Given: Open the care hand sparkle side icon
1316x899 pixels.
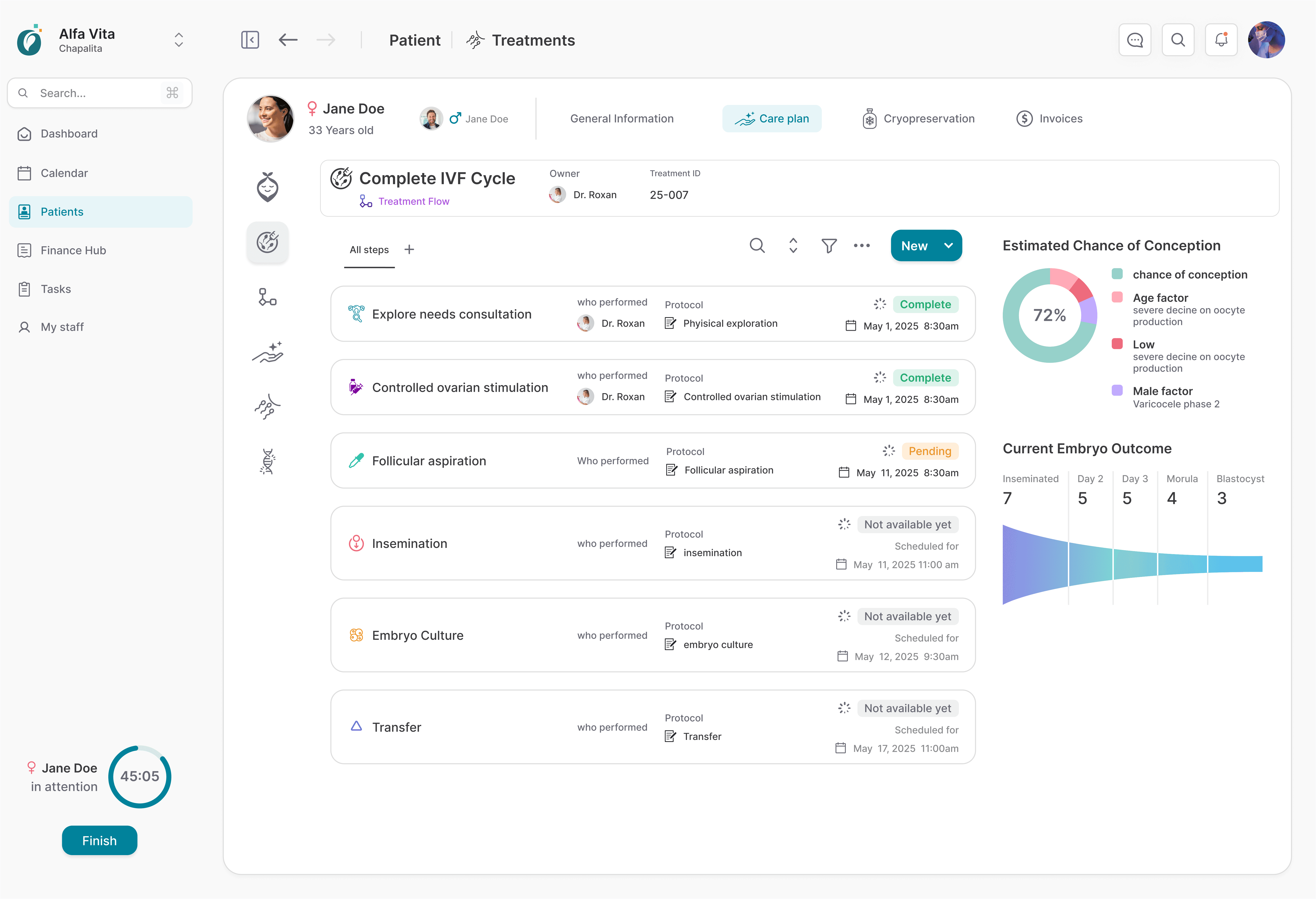Looking at the screenshot, I should click(267, 352).
